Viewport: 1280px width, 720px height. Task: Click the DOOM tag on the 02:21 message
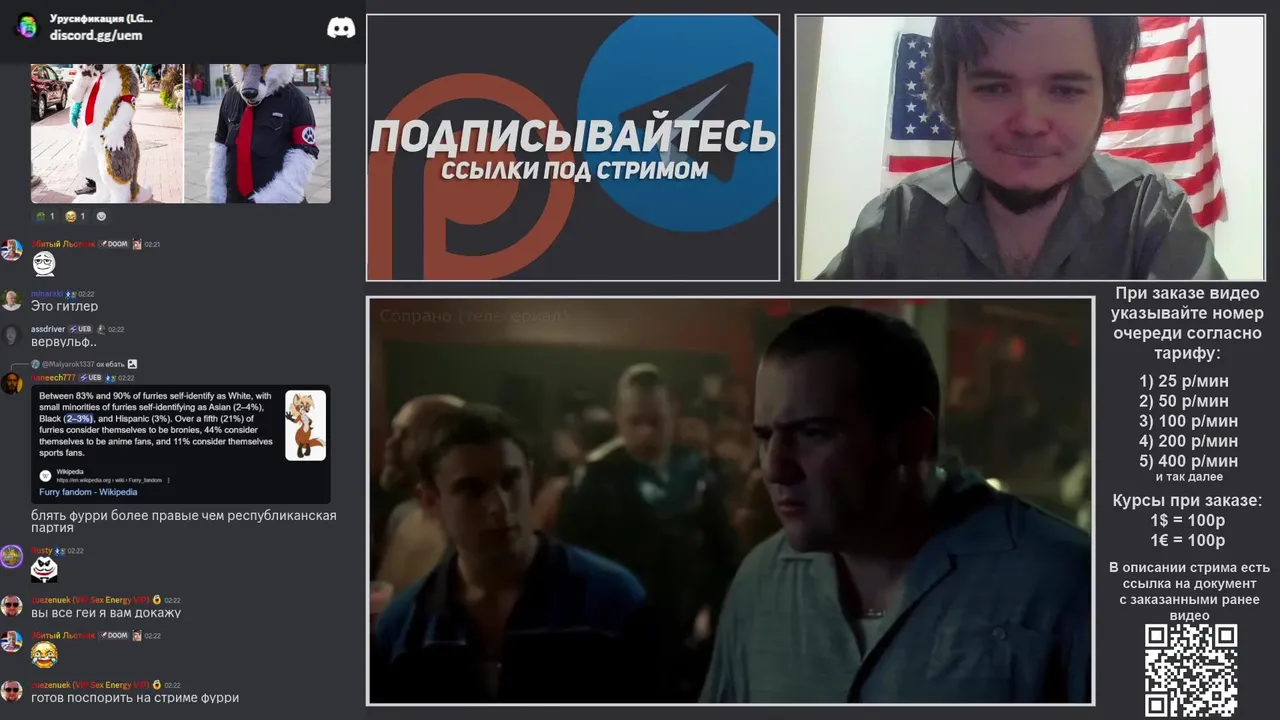[113, 244]
